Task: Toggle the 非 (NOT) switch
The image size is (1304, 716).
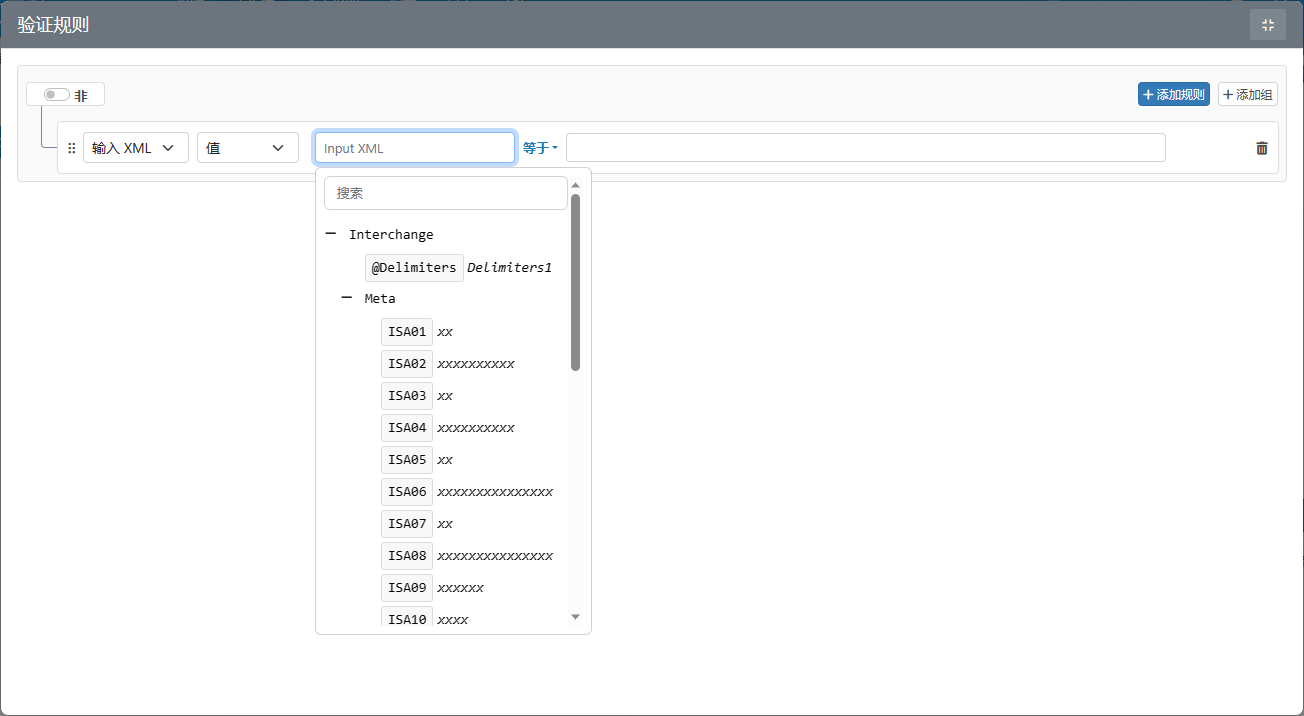Action: point(56,95)
